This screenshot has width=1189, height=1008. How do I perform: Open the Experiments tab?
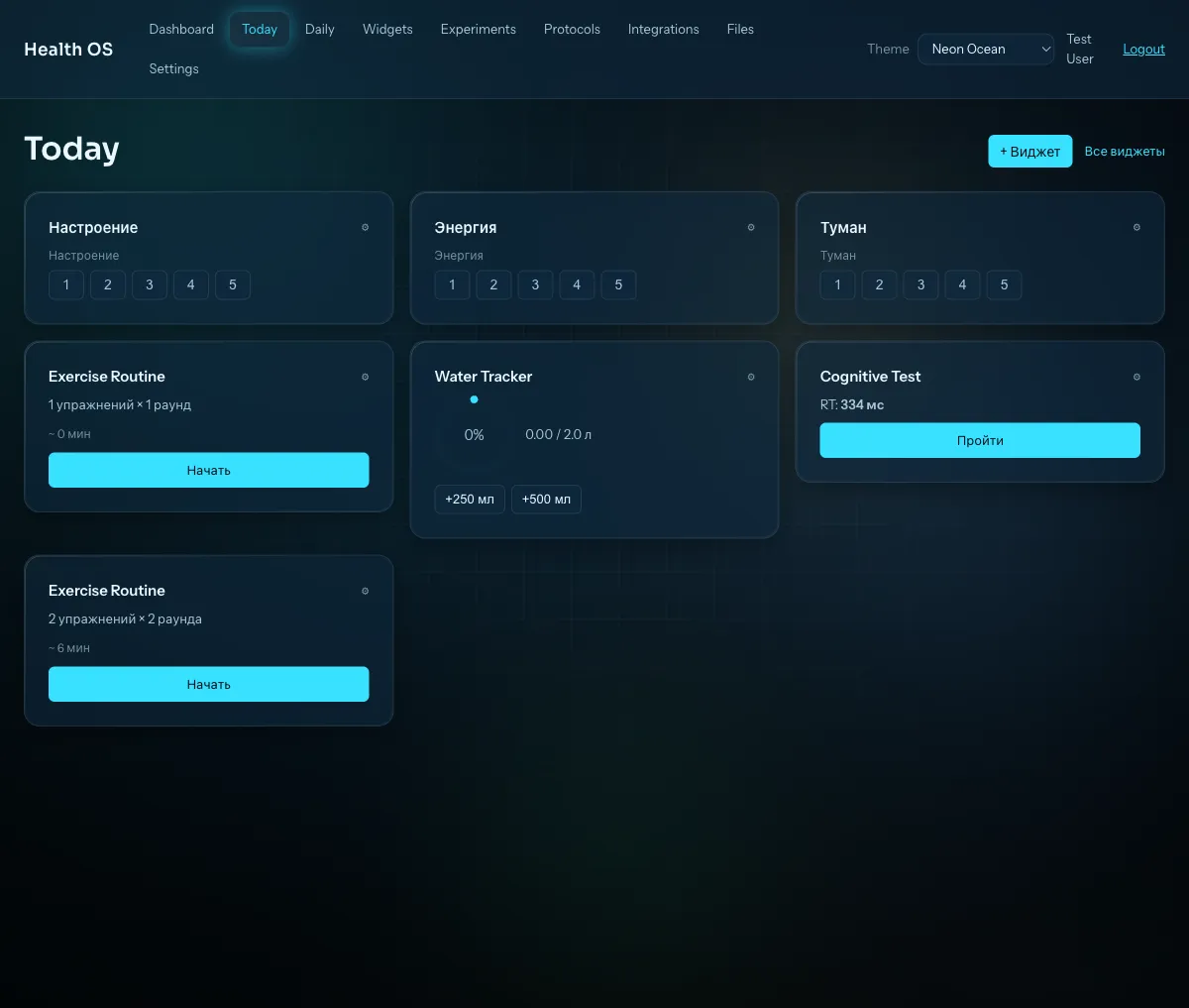click(x=478, y=30)
